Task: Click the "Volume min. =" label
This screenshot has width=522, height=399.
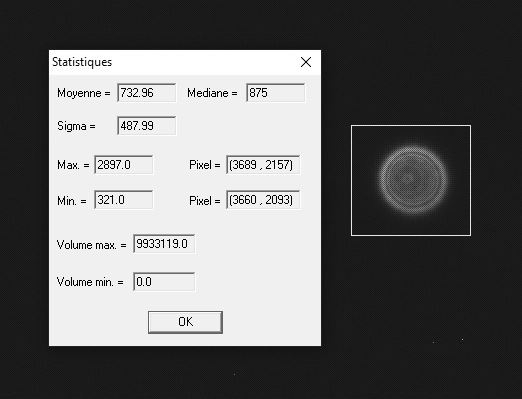Action: 90,282
